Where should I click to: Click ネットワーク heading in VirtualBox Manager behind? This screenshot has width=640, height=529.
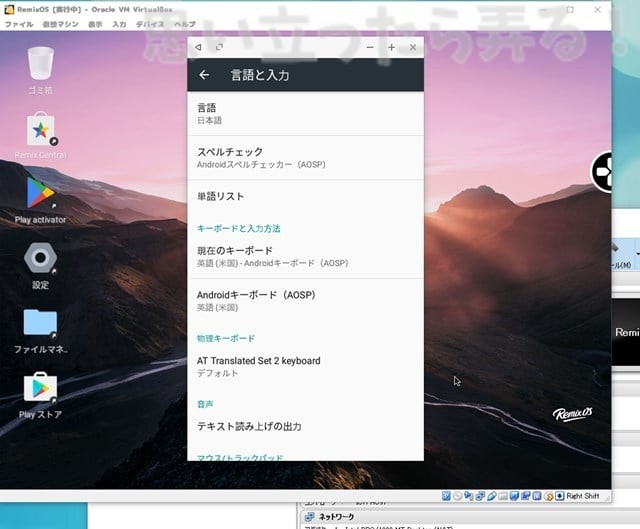pyautogui.click(x=336, y=517)
